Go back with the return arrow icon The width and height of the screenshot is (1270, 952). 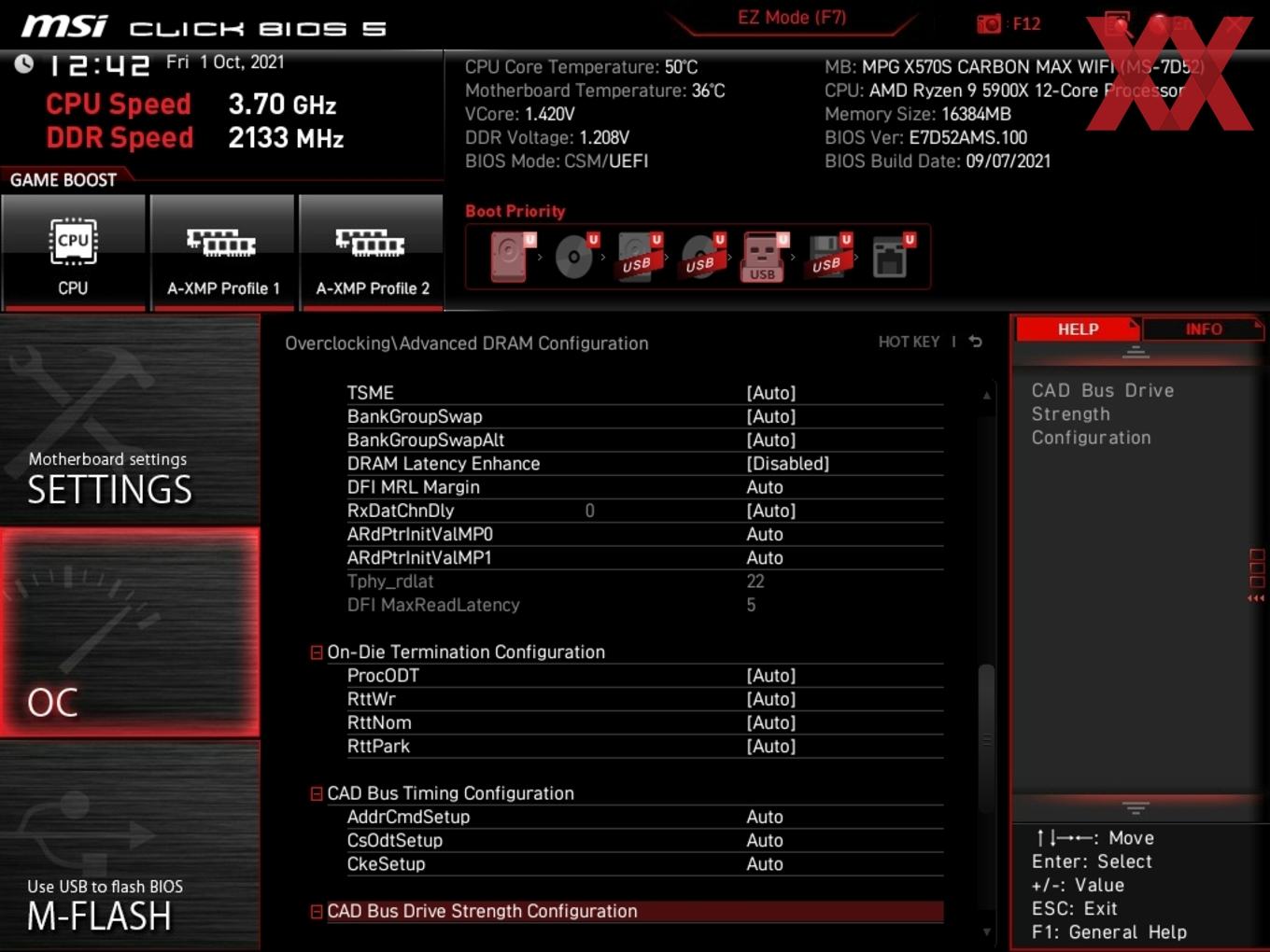[x=976, y=342]
